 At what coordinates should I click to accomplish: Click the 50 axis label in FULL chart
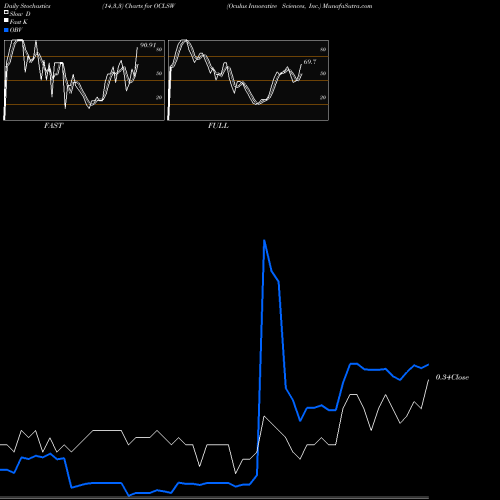click(323, 73)
